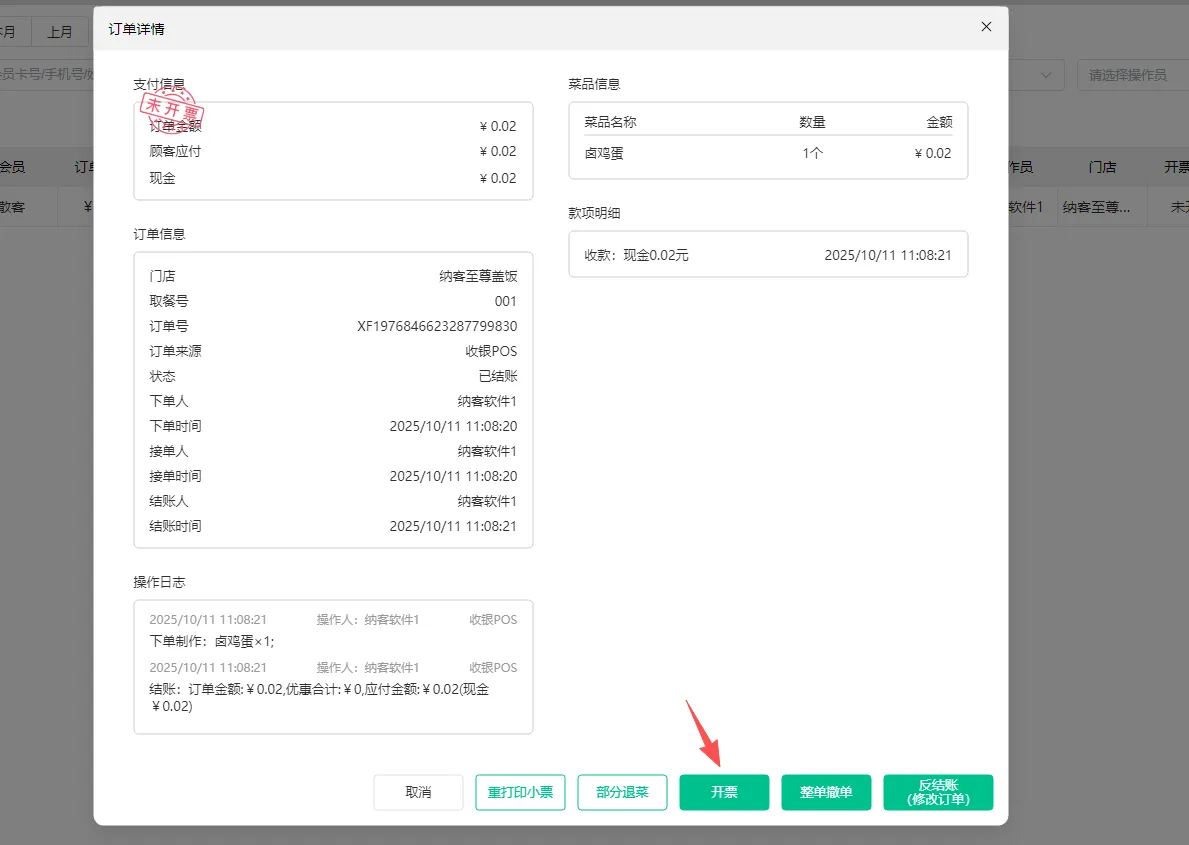Click the 卤鸡蛋 dish row
The image size is (1189, 845).
click(x=767, y=153)
